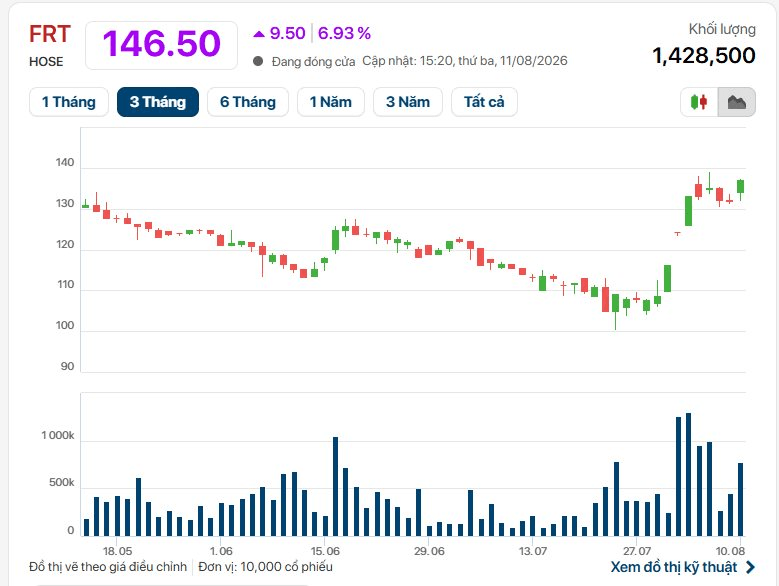The image size is (779, 586).
Task: Click the 500k volume axis label
Action: [62, 483]
